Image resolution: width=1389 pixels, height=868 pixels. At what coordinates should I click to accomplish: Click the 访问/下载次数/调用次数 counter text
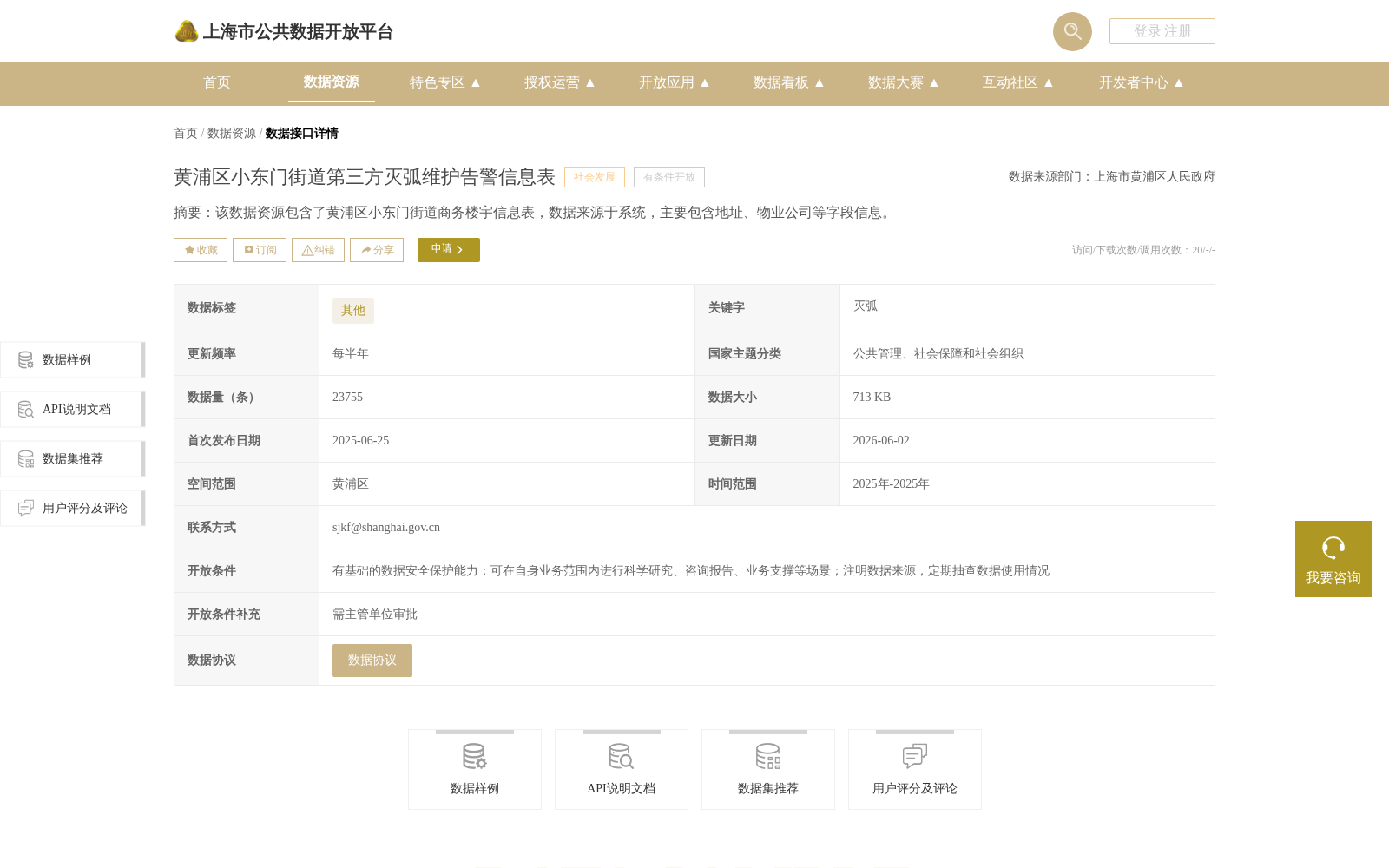pyautogui.click(x=1143, y=250)
